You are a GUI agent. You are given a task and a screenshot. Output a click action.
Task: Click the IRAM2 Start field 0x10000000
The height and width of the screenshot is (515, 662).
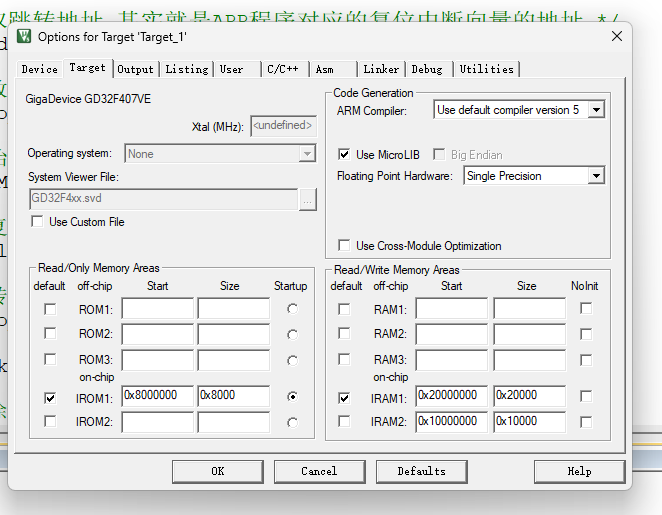pos(452,422)
